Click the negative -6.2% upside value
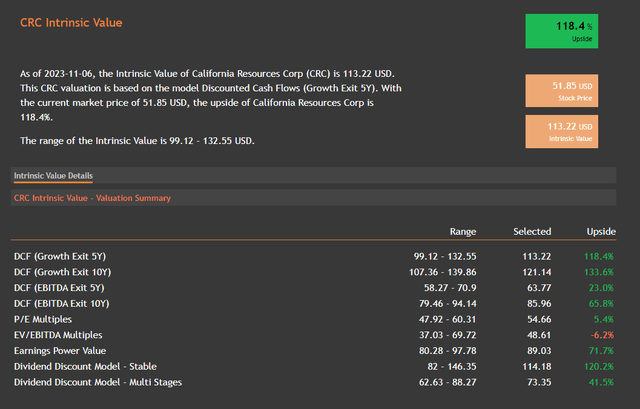The image size is (640, 409). (602, 335)
